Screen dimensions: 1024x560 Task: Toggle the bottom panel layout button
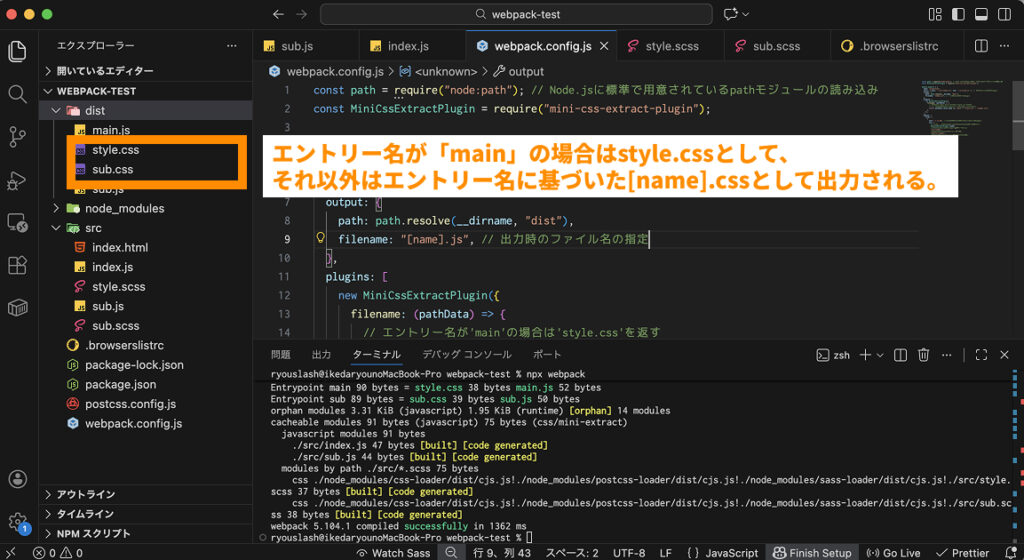click(980, 15)
